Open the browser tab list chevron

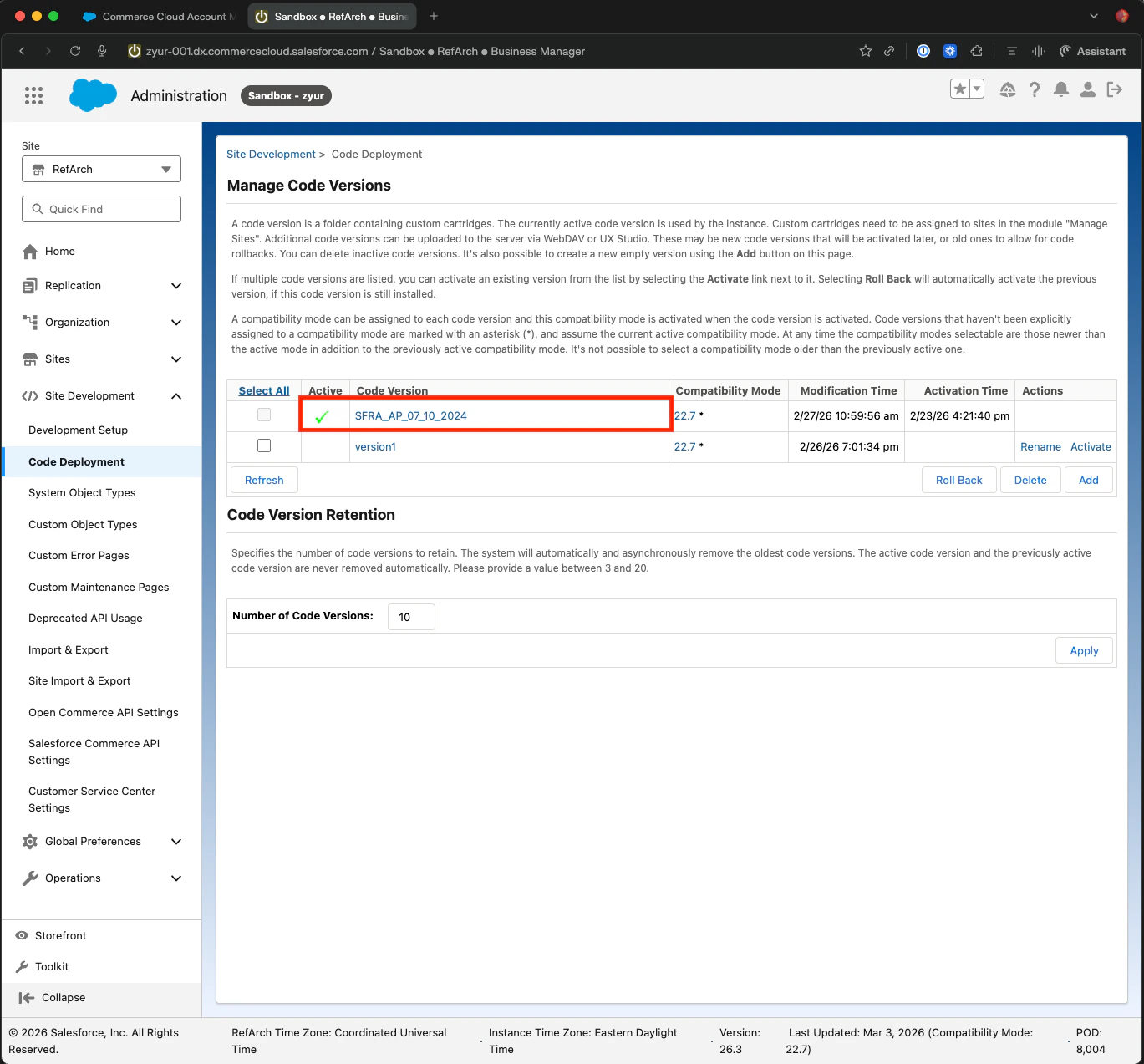[x=1094, y=16]
